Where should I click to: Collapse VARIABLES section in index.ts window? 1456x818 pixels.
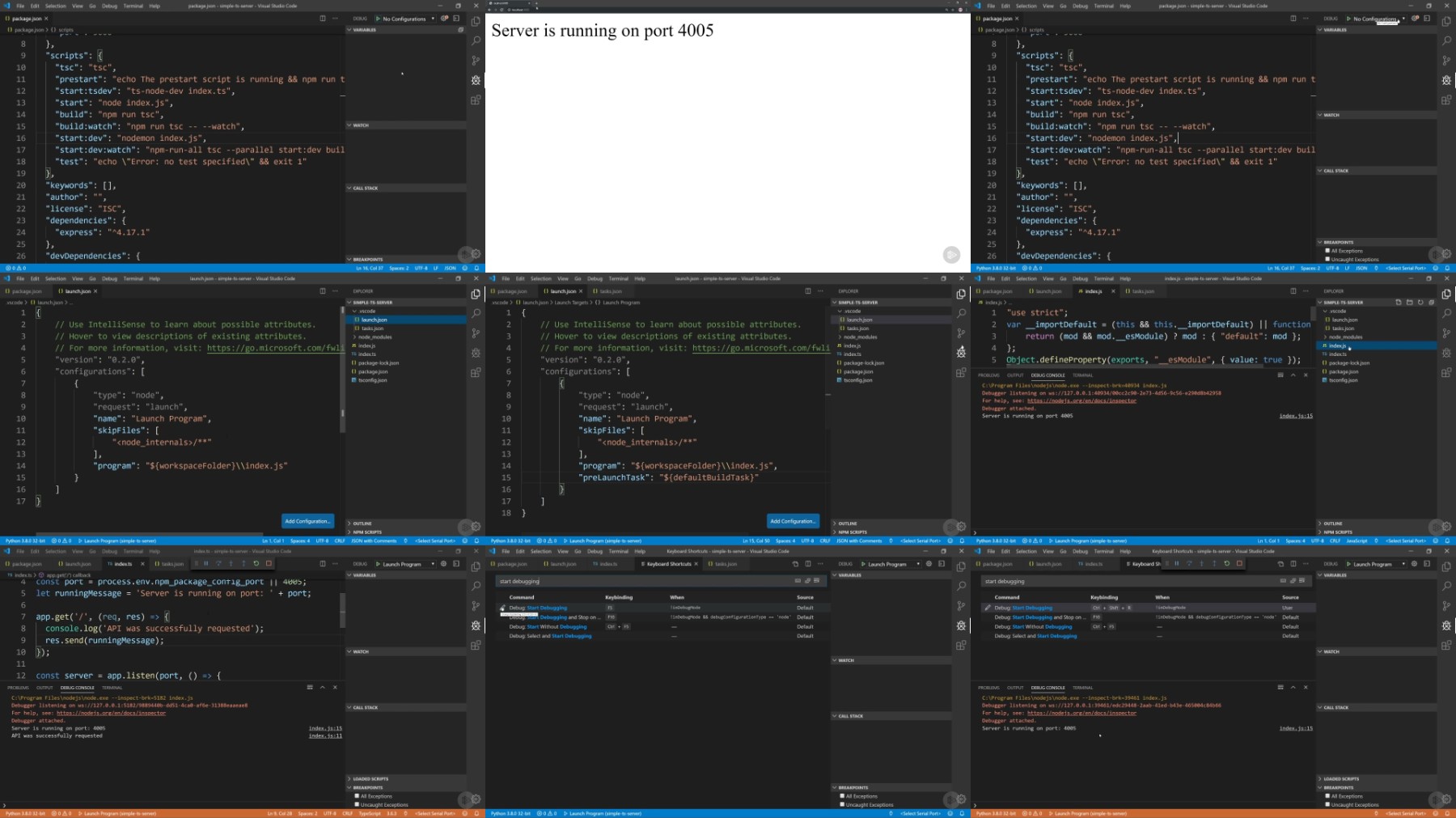pos(406,575)
